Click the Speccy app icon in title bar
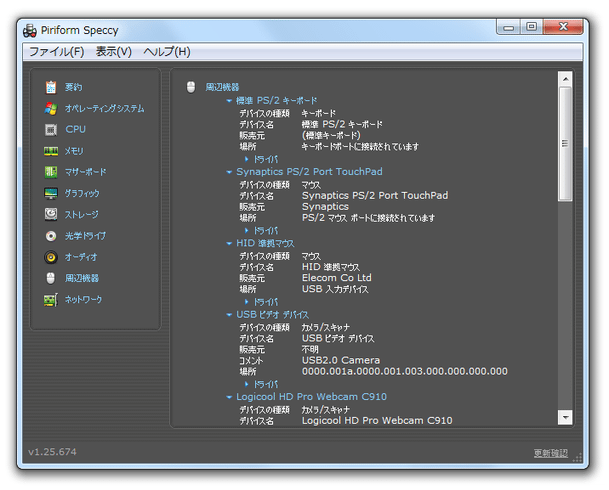This screenshot has width=609, height=490. coord(30,31)
